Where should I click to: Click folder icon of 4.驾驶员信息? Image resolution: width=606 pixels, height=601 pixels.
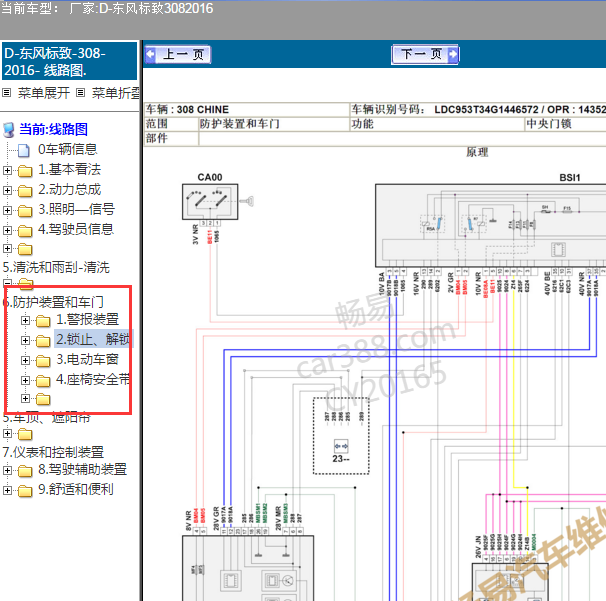(x=25, y=231)
